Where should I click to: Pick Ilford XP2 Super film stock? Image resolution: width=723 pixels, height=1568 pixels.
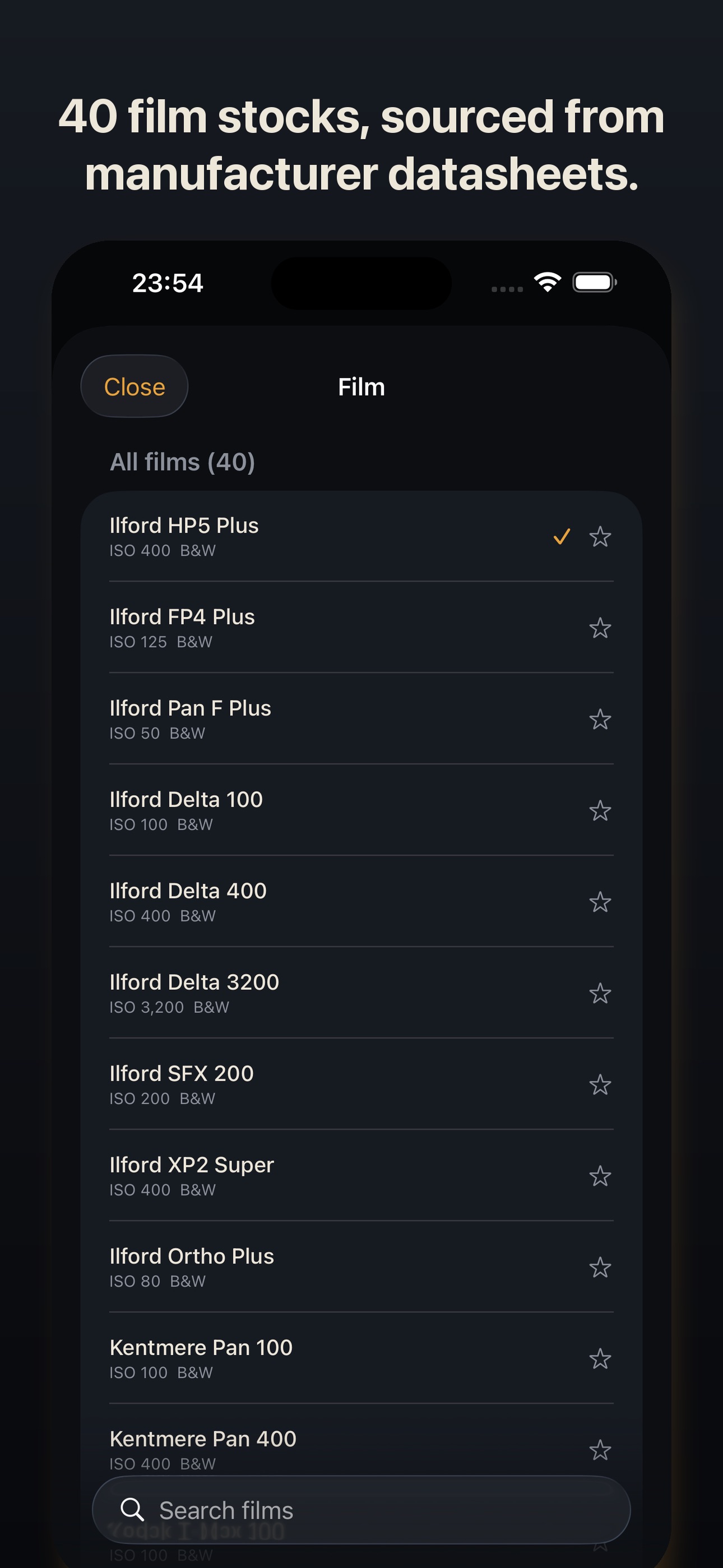click(361, 1175)
